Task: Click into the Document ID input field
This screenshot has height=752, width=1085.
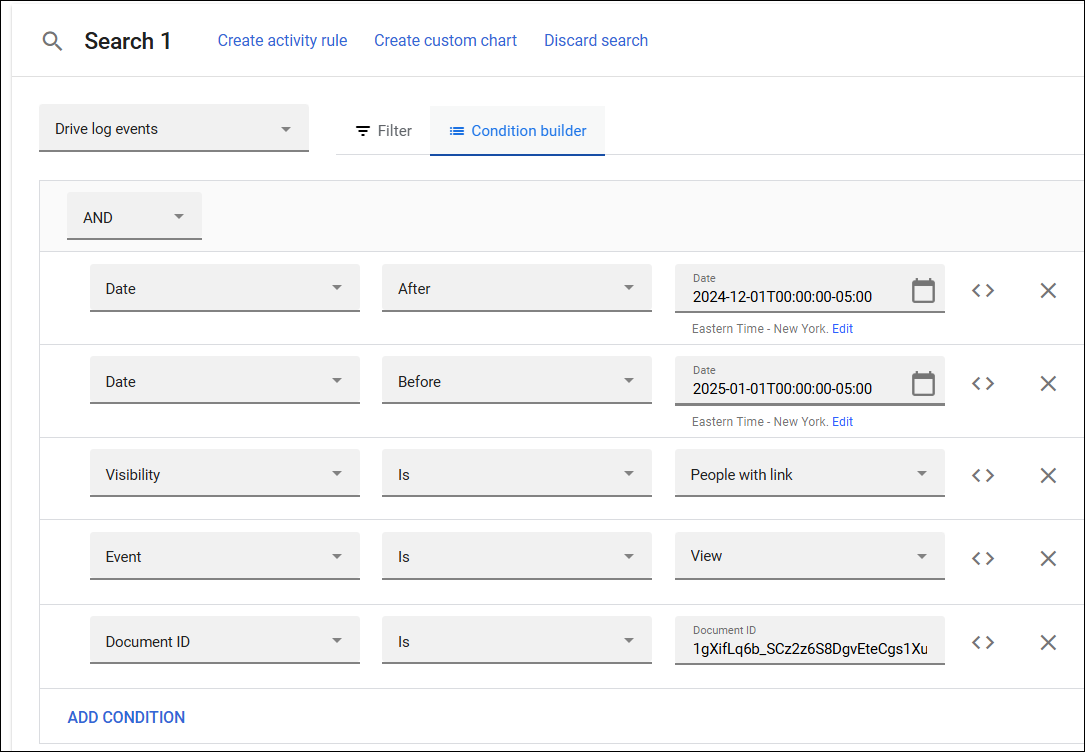Action: pyautogui.click(x=808, y=649)
